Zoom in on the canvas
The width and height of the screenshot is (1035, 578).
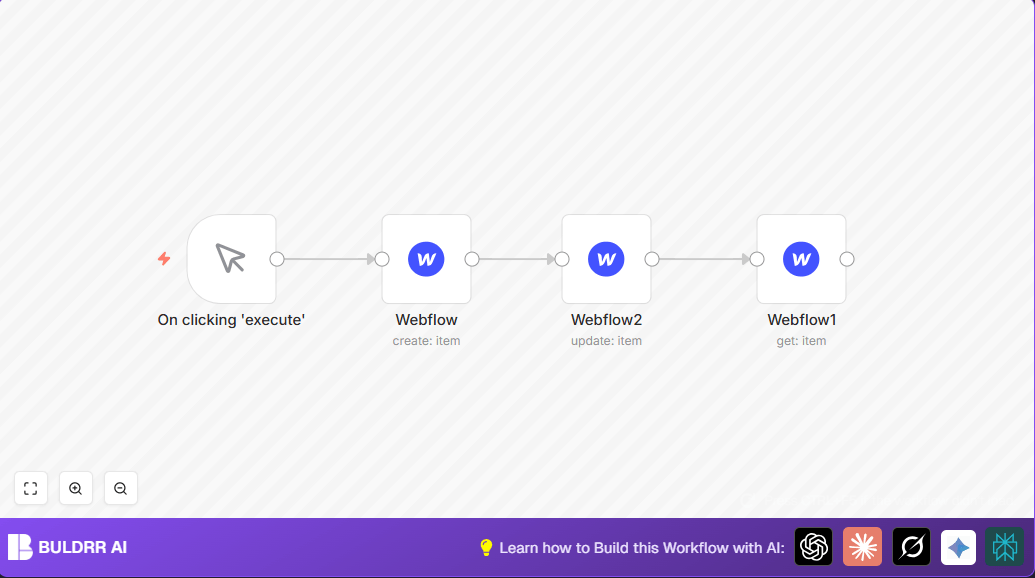76,488
